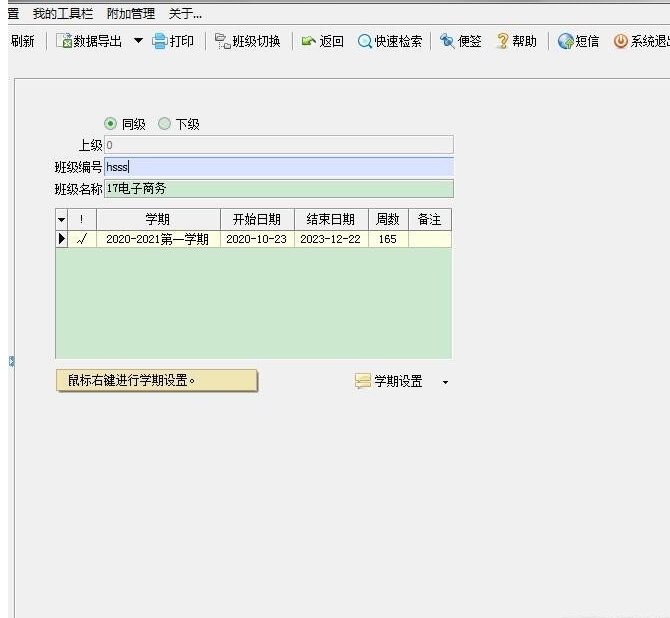Click the 系统退出 power icon
Screen dimensions: 670x618
tap(620, 41)
